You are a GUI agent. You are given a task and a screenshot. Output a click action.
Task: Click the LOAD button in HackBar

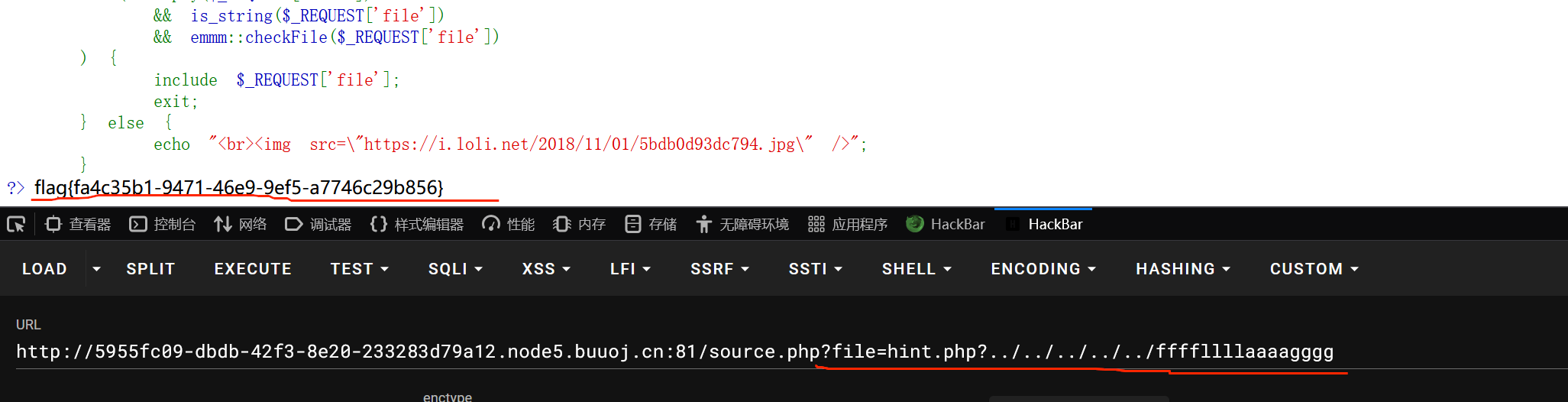(44, 269)
